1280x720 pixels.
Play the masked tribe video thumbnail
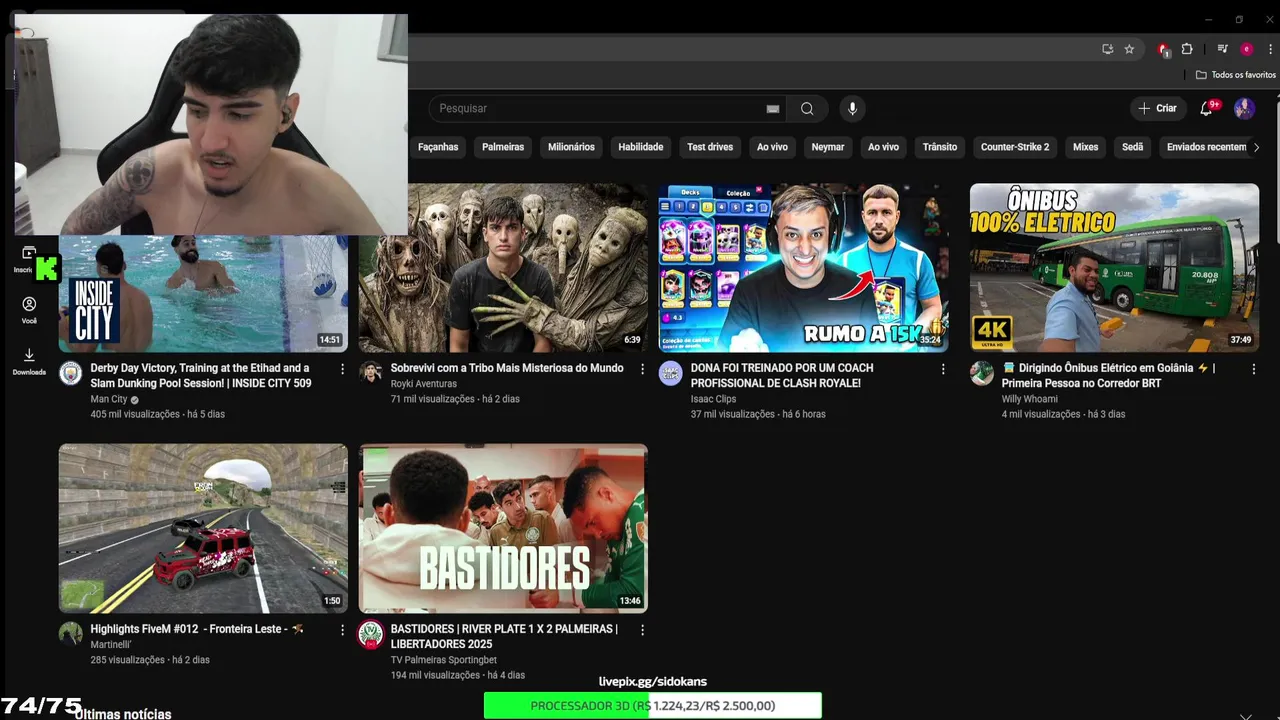[x=503, y=268]
